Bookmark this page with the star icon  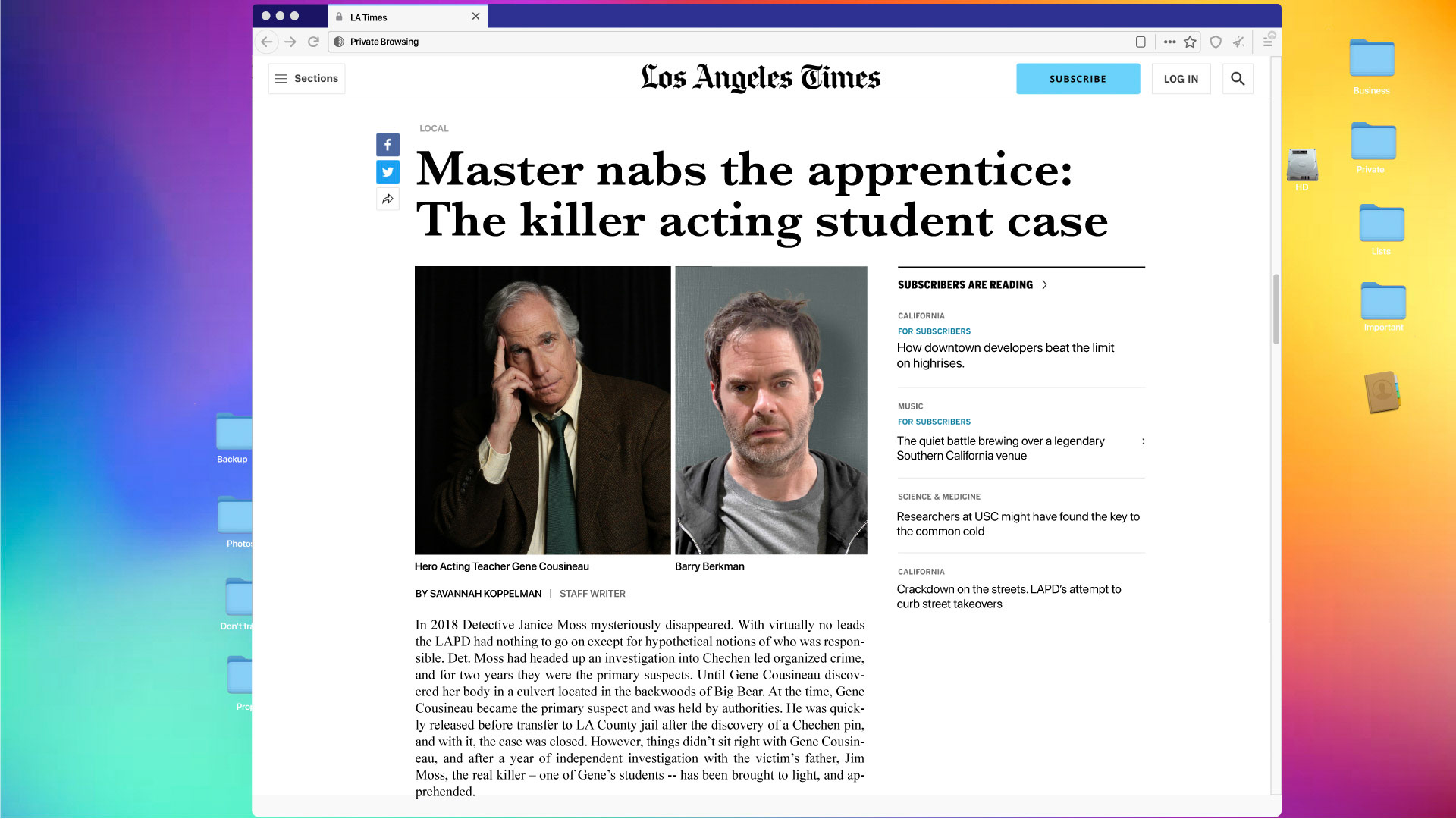coord(1190,42)
